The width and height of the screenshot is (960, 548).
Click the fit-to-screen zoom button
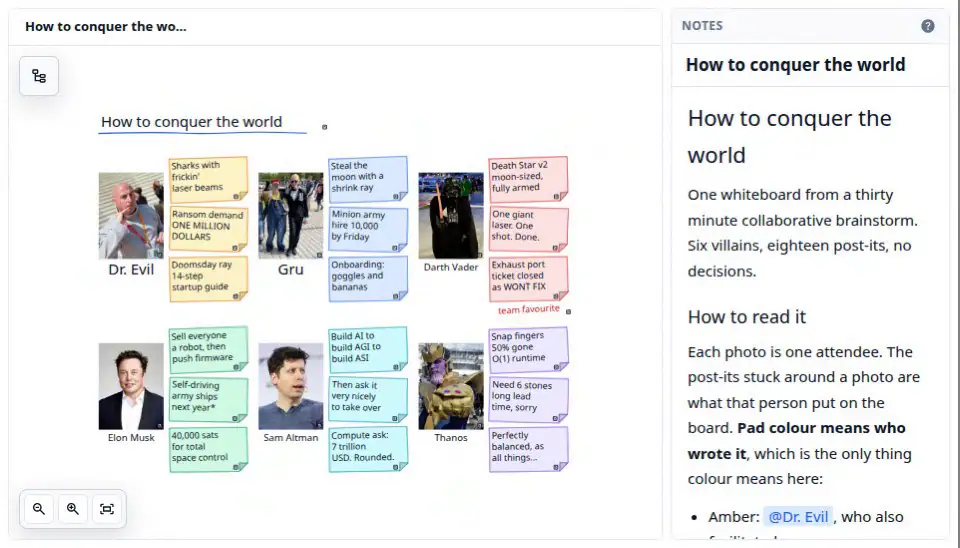coord(107,509)
